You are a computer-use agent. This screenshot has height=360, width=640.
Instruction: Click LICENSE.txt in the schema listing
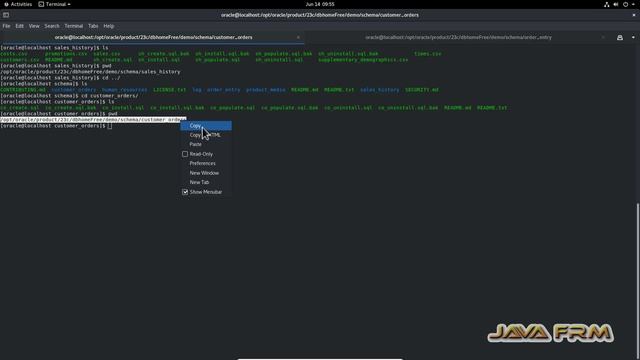point(169,90)
